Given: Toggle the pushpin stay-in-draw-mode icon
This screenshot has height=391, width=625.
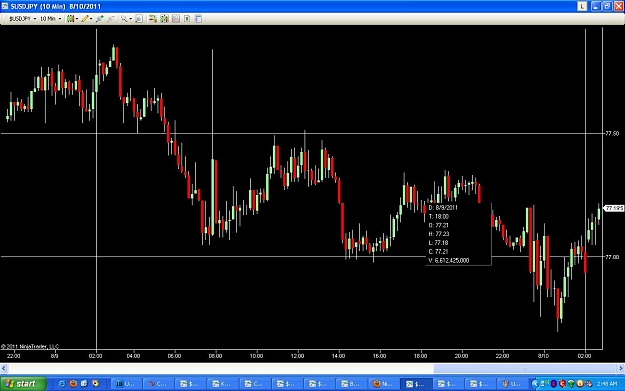Looking at the screenshot, I should (100, 19).
